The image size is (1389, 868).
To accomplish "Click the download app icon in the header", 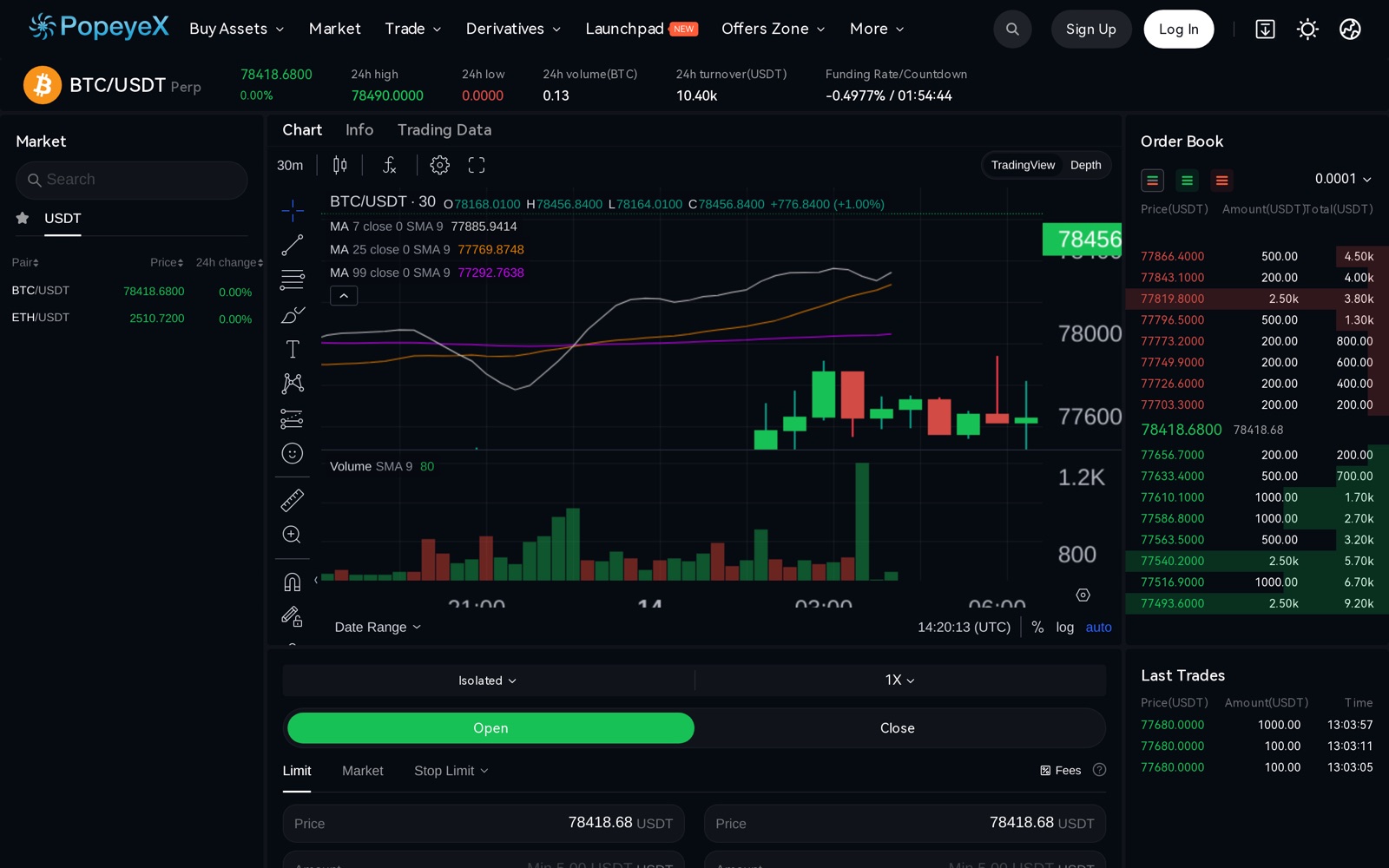I will (x=1265, y=30).
